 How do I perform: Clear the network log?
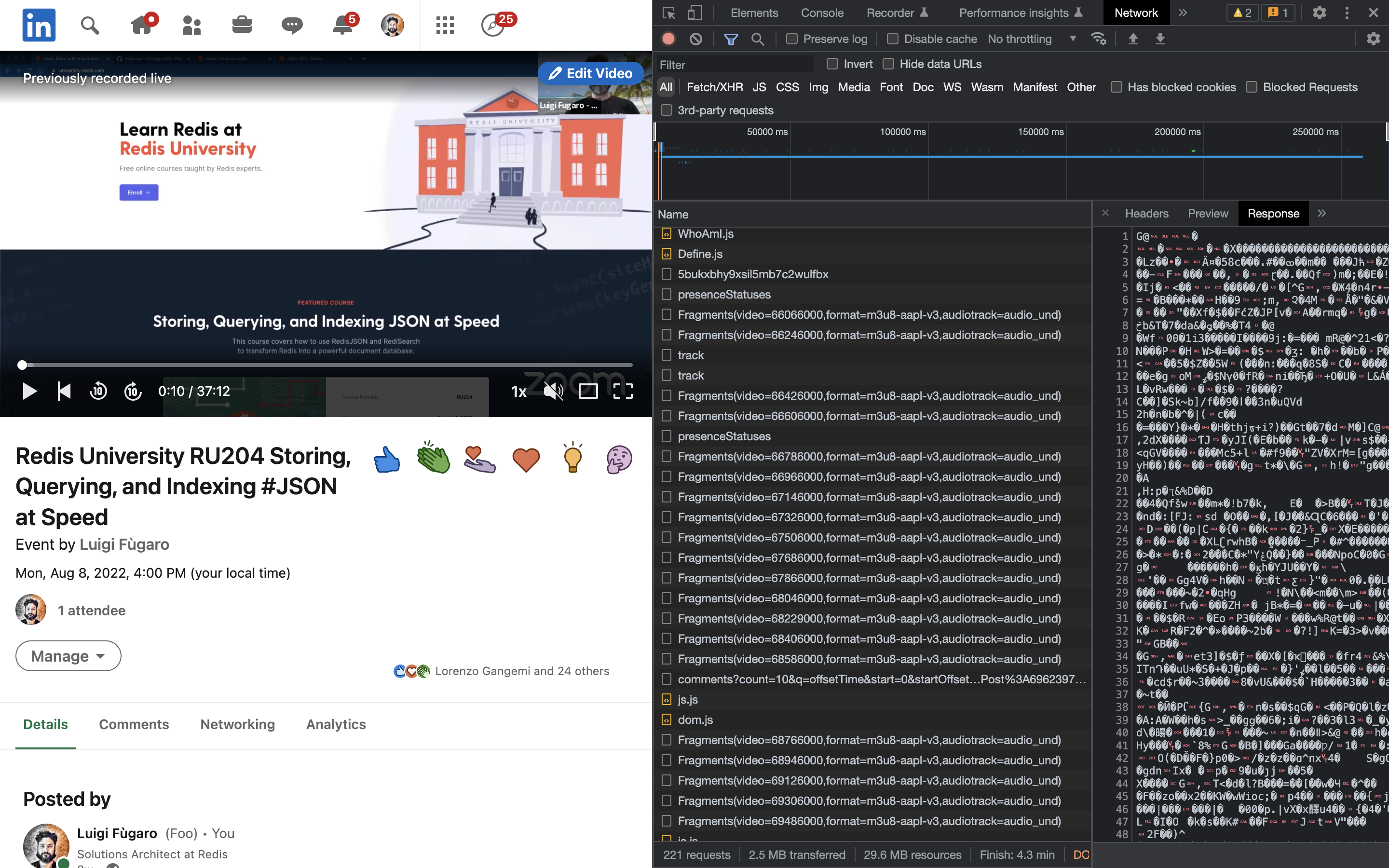coord(695,39)
